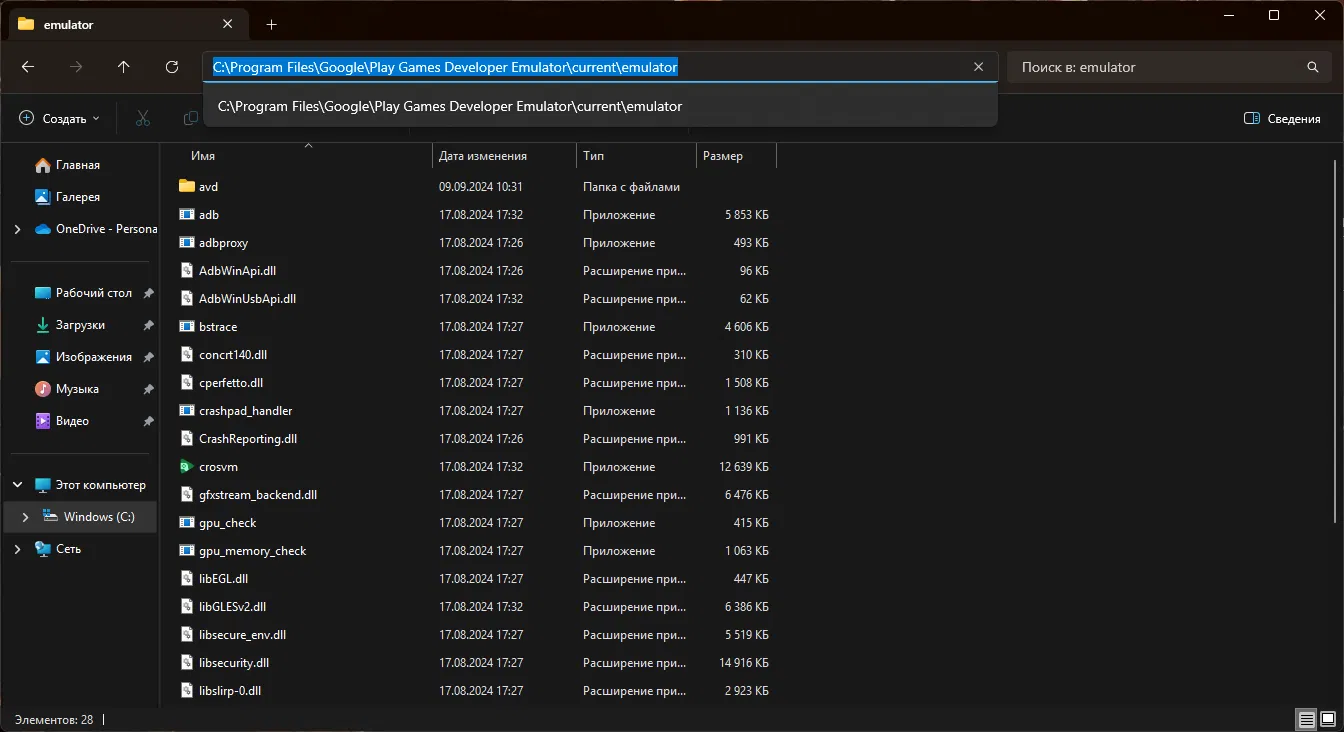Select the bstrace application icon

pyautogui.click(x=186, y=327)
